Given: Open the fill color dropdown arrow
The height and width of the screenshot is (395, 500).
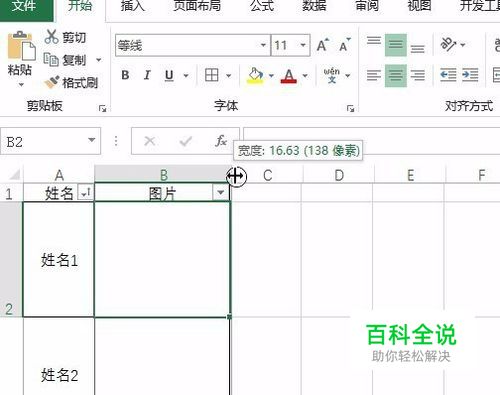Looking at the screenshot, I should [271, 76].
